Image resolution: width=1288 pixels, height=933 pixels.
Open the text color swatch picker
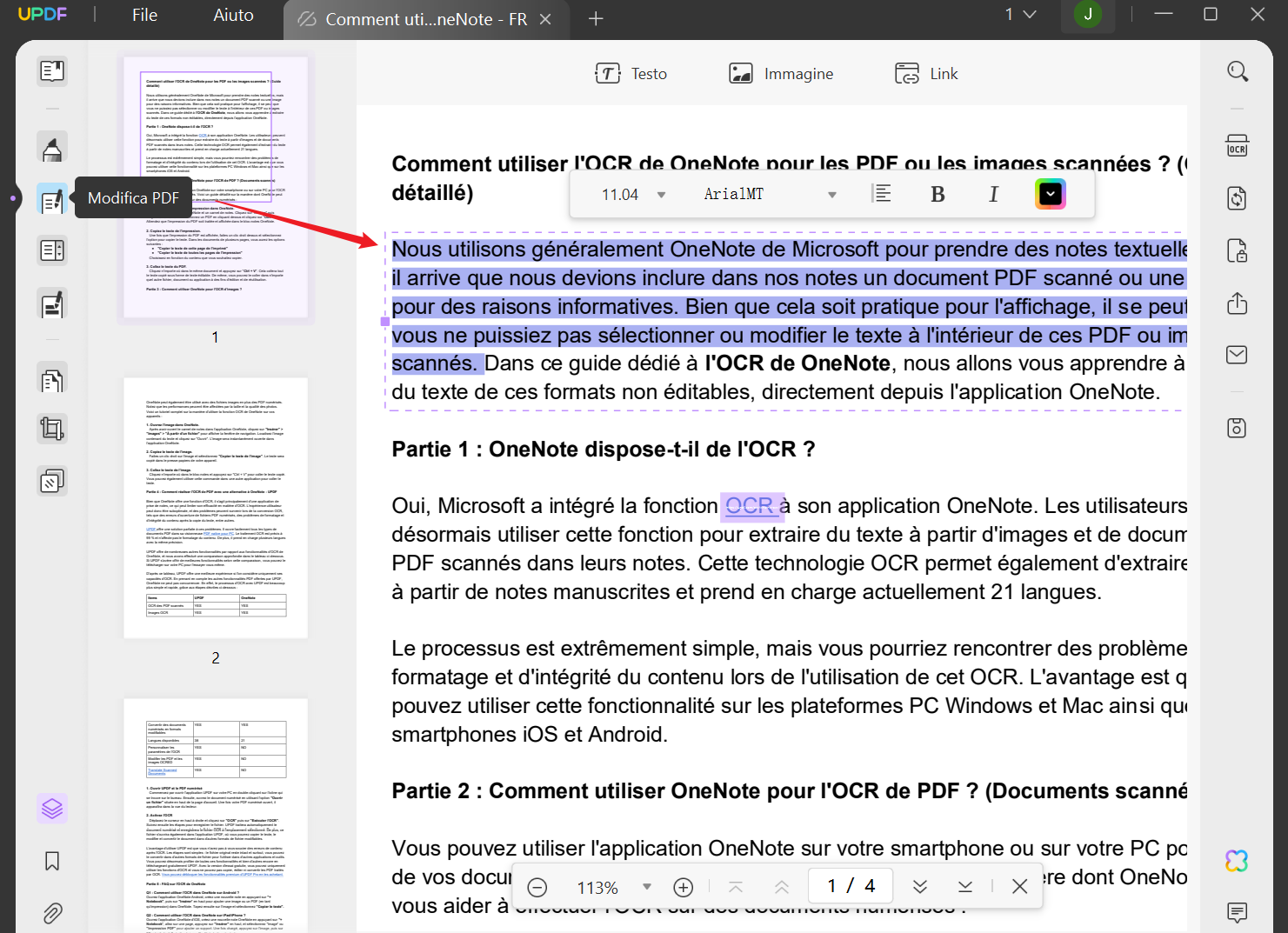(1051, 194)
